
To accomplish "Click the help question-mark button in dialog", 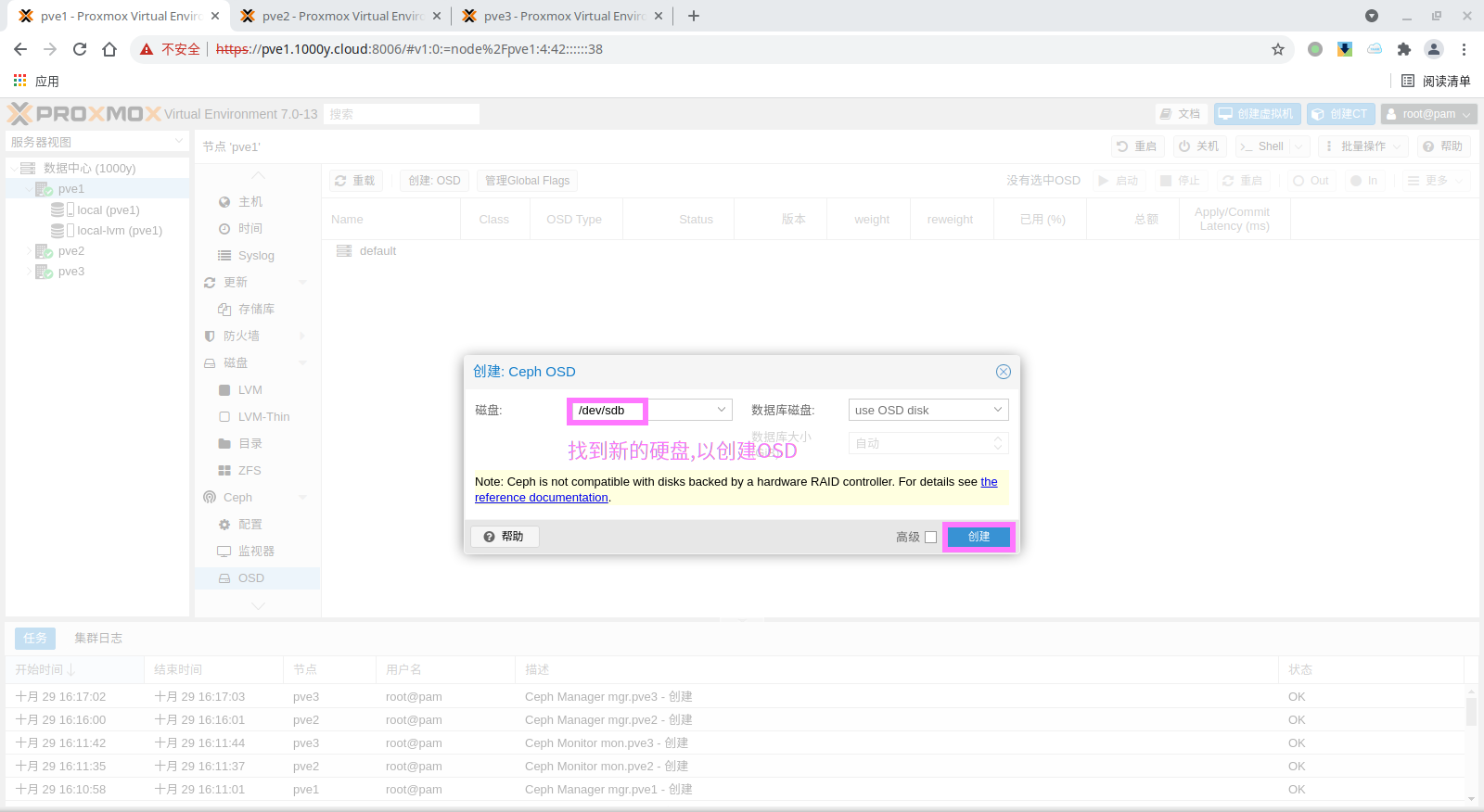I will 505,537.
